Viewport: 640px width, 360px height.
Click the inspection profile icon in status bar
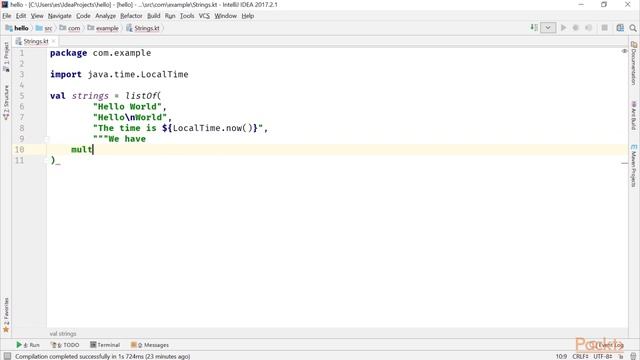click(x=633, y=356)
